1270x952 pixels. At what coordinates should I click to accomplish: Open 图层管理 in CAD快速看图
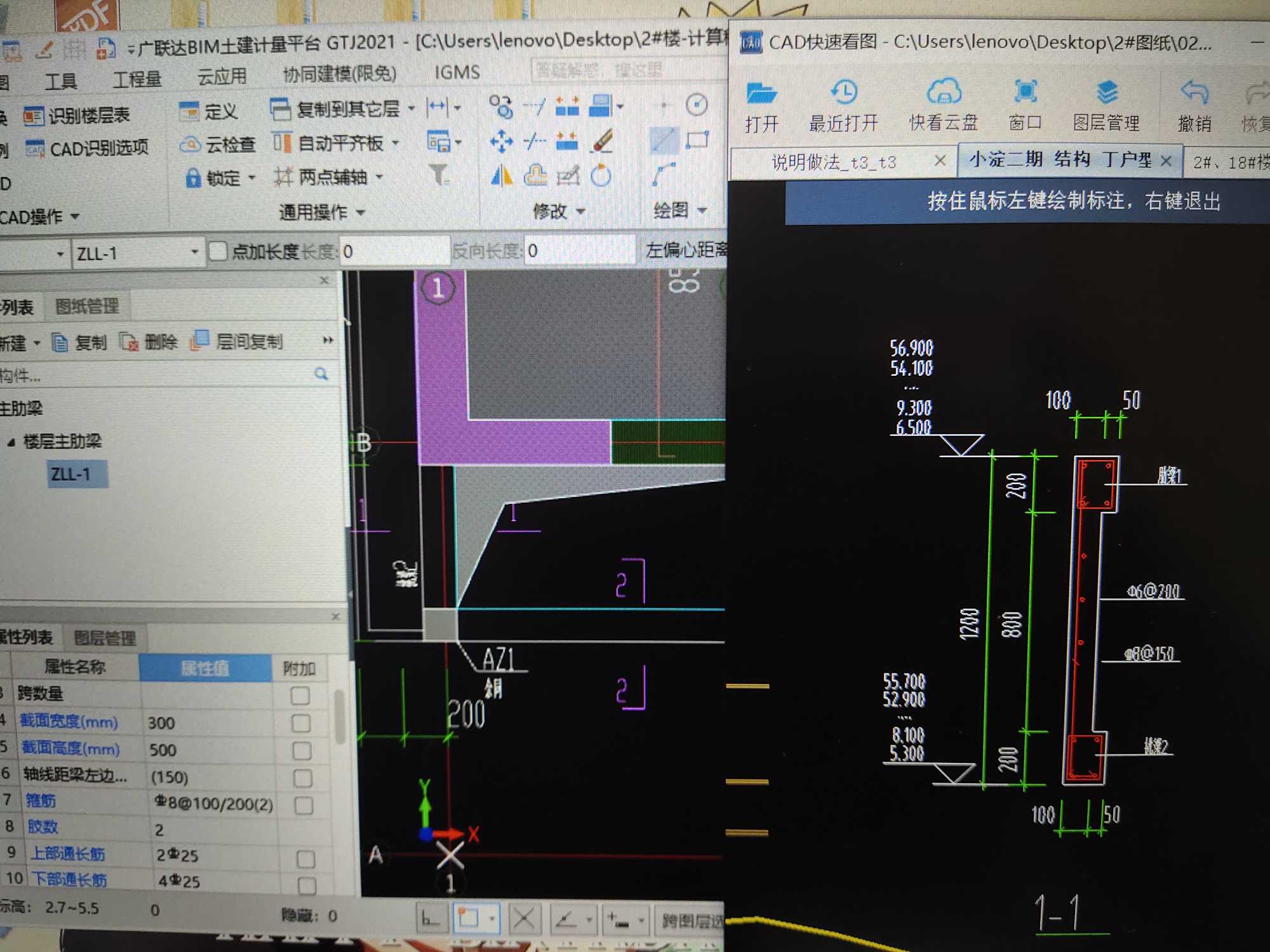1106,105
